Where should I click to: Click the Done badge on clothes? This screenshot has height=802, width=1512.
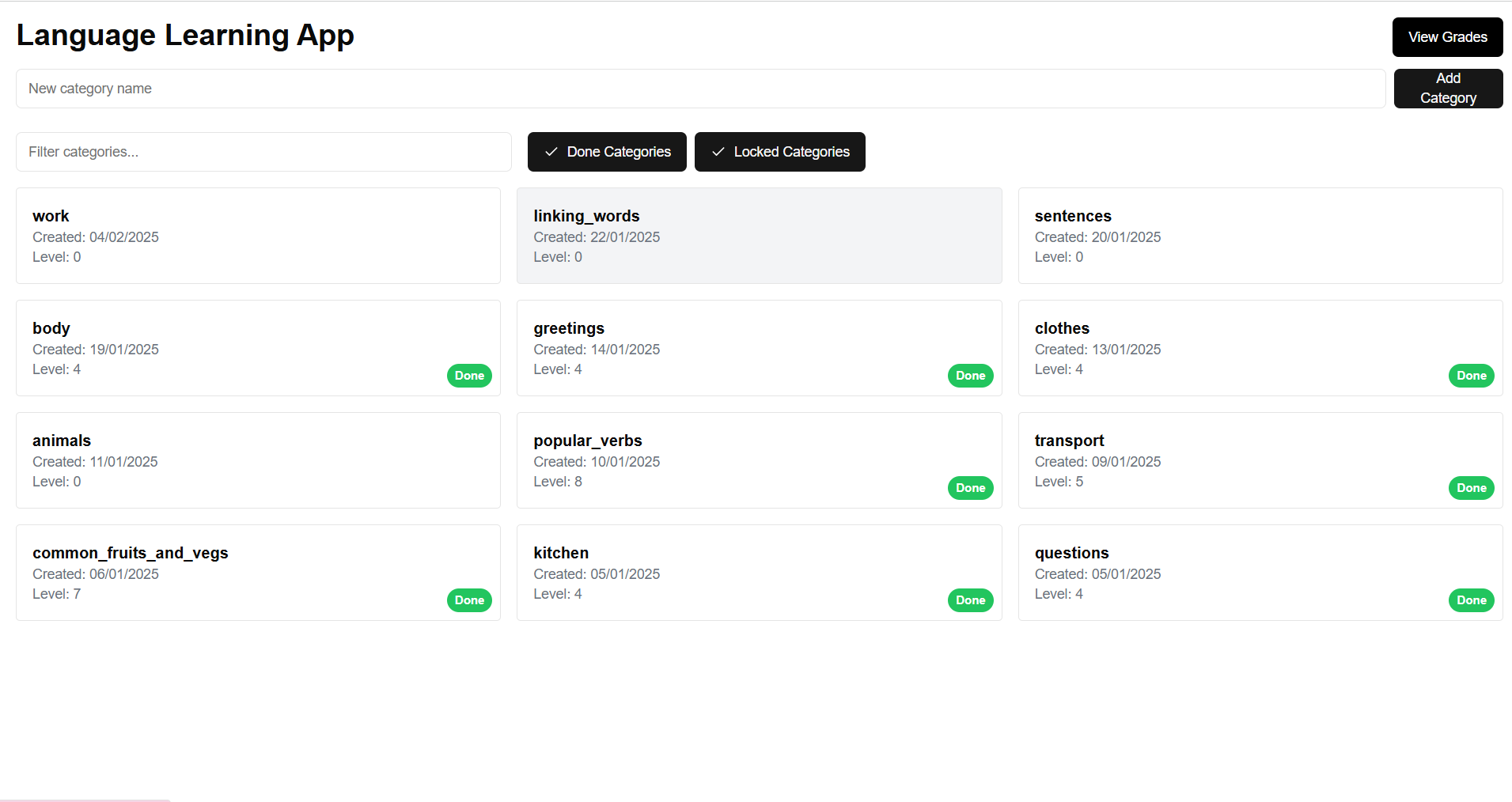[1472, 376]
